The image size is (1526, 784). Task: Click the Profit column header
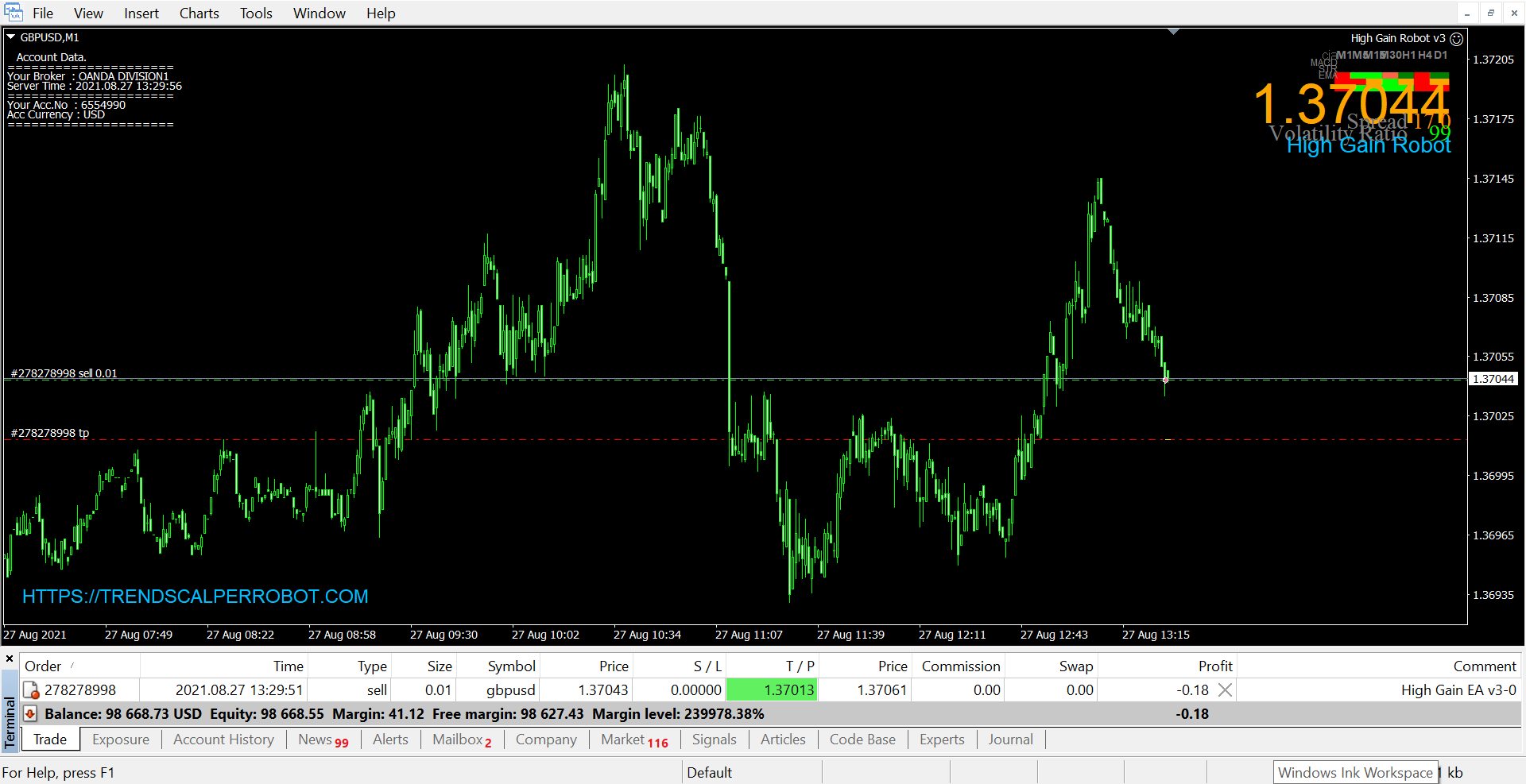(x=1214, y=666)
